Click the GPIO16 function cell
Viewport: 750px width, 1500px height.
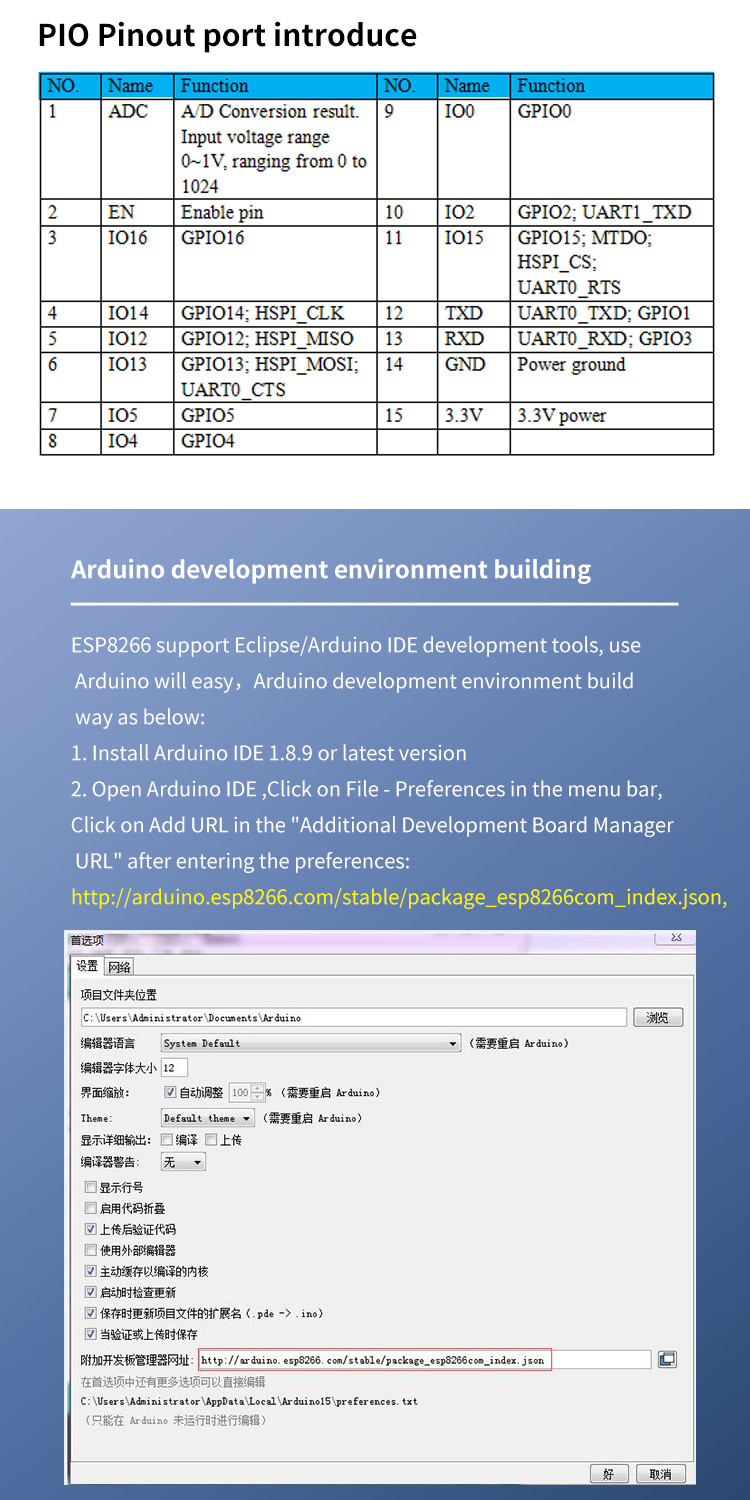276,263
